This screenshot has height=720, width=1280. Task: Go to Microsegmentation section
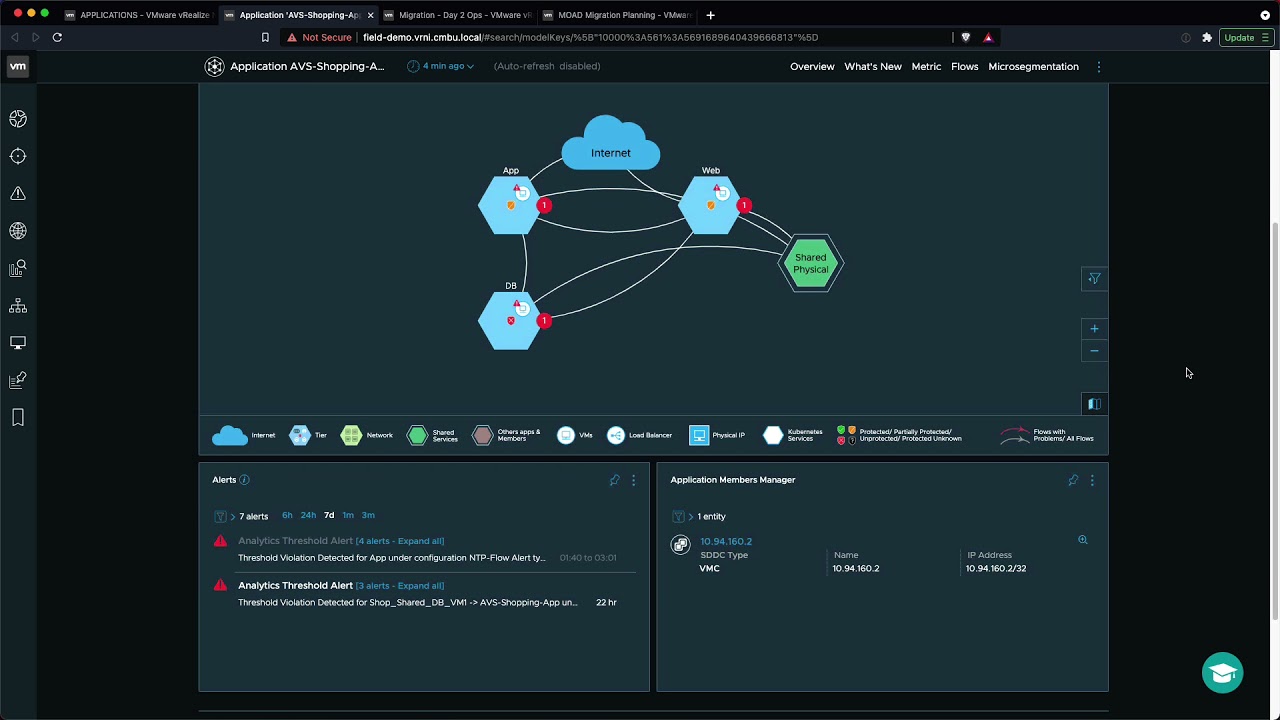point(1033,67)
